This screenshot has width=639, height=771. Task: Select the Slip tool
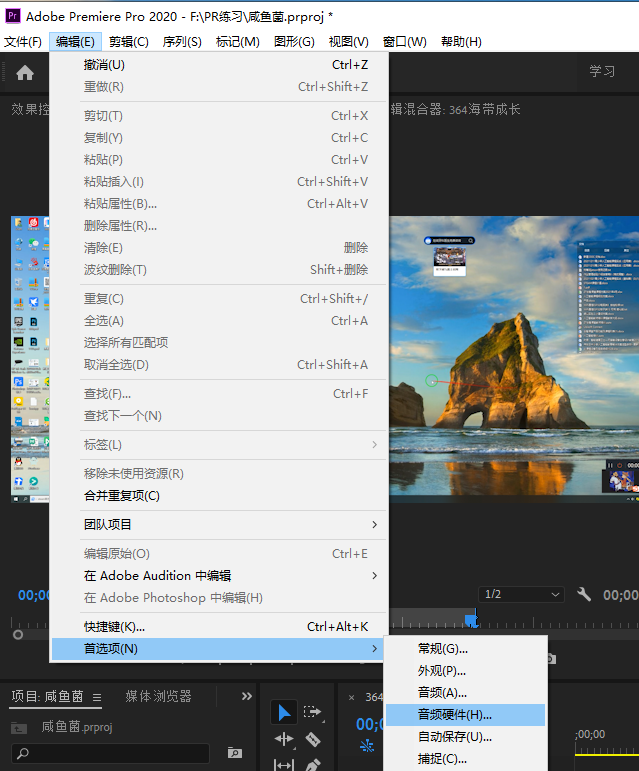284,765
